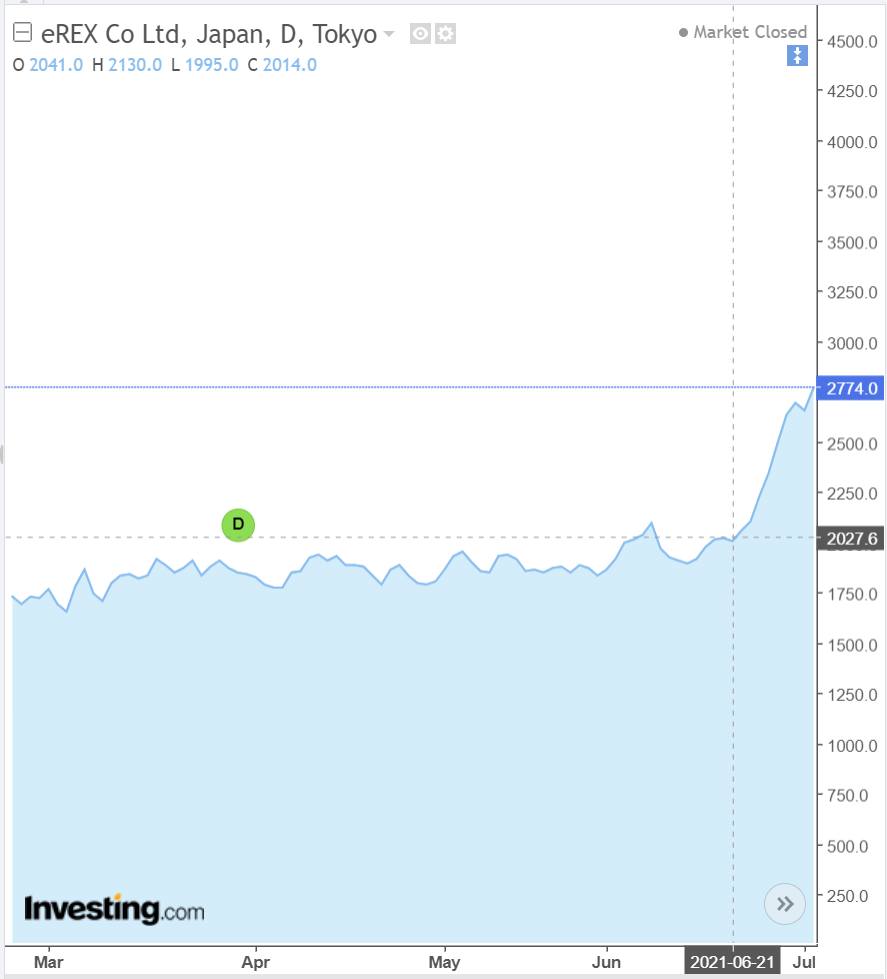This screenshot has width=887, height=979.
Task: Click the scroll to latest double-arrow button
Action: click(x=785, y=903)
